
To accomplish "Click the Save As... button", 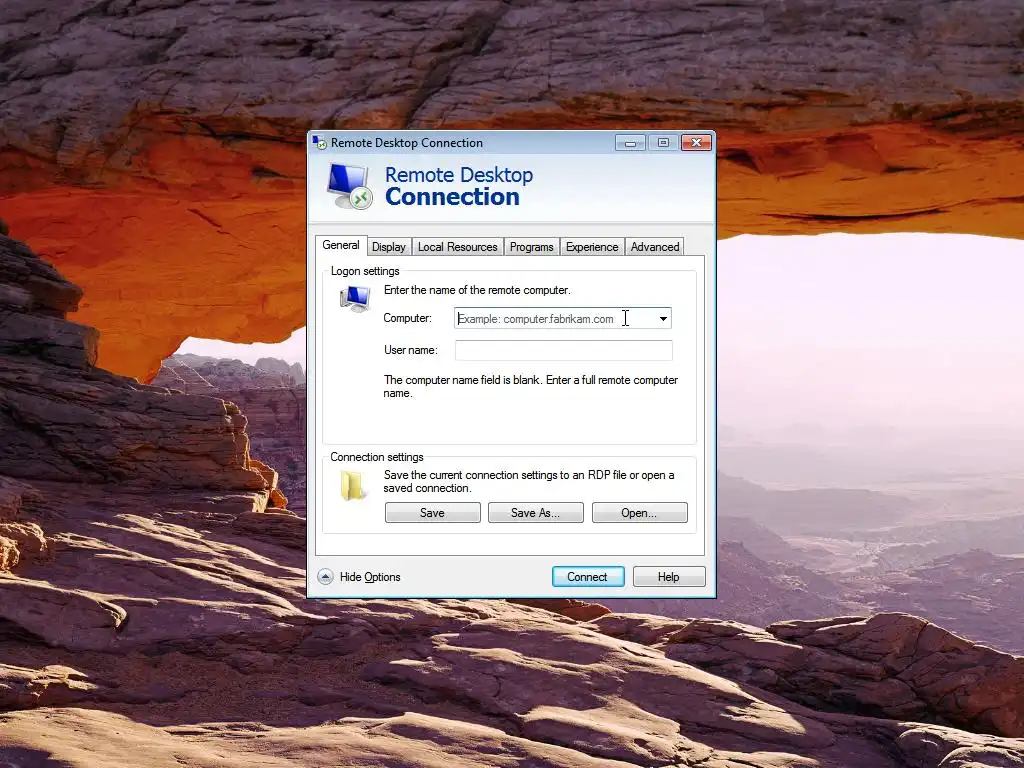I will click(x=536, y=513).
